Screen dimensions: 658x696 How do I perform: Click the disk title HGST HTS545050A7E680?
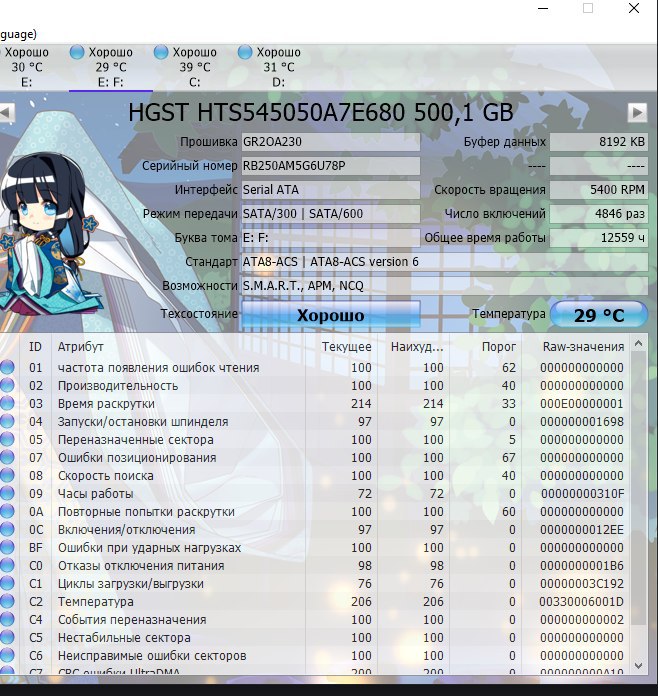click(x=321, y=112)
